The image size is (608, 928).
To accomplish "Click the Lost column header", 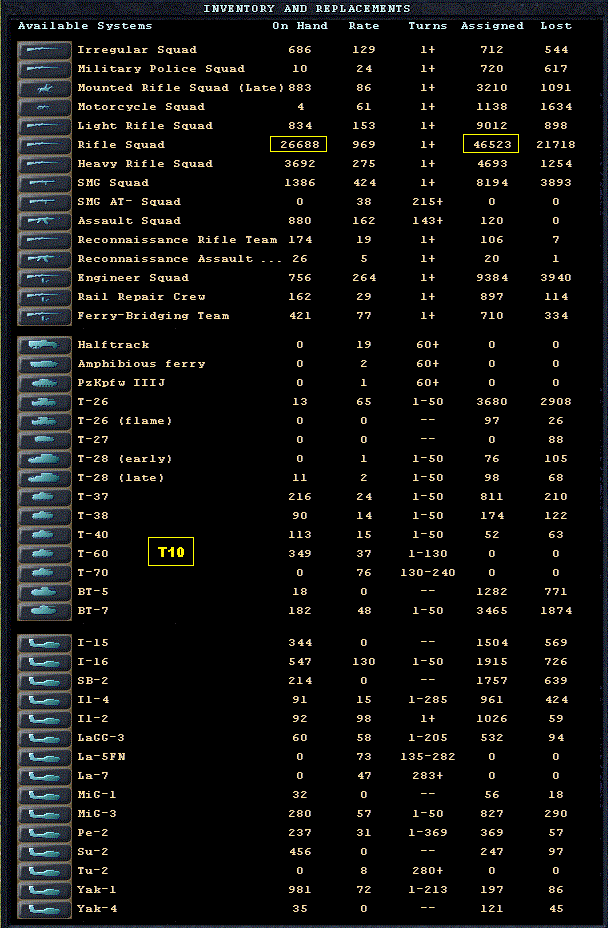I will [x=556, y=26].
